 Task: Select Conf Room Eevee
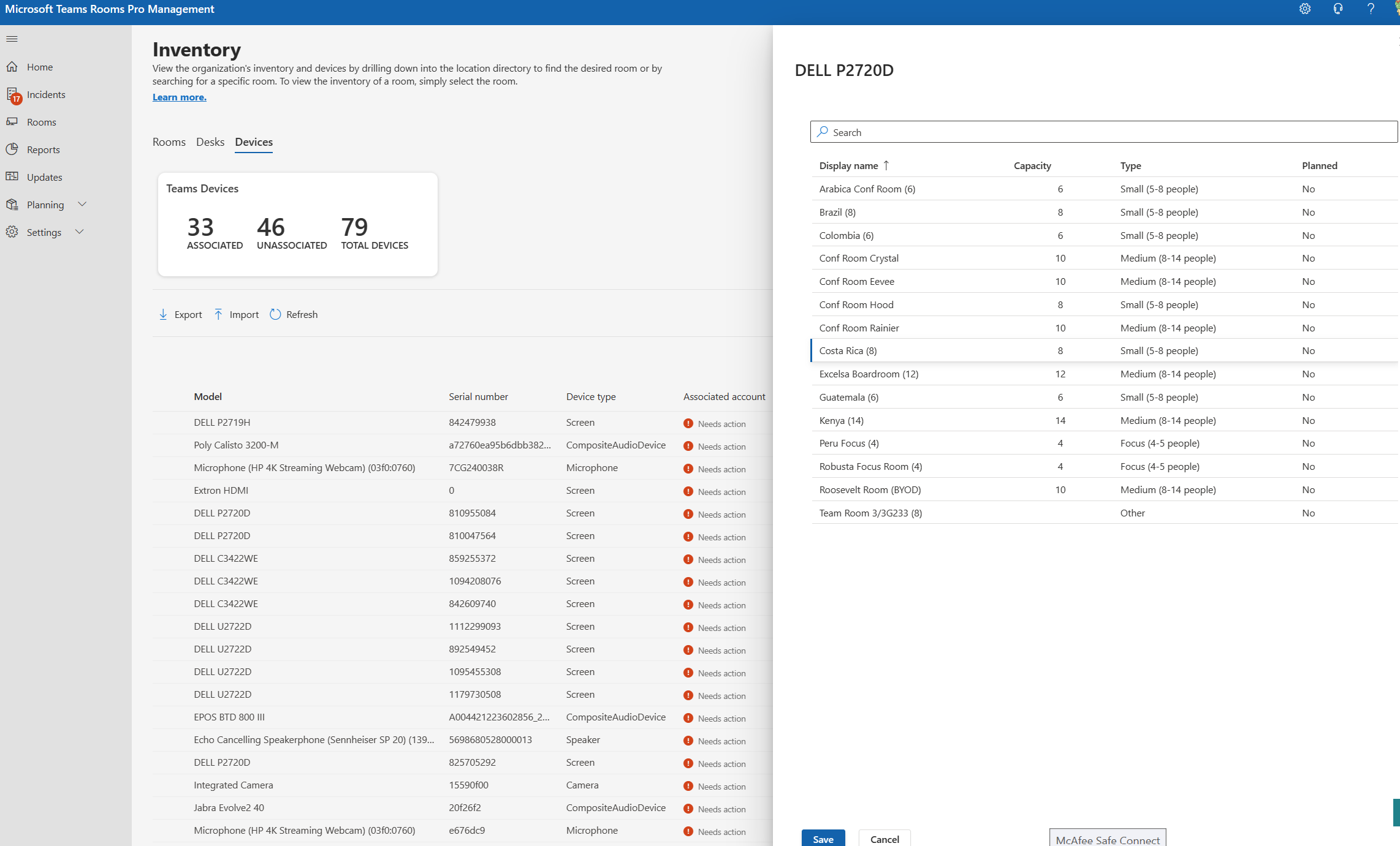pos(1105,281)
